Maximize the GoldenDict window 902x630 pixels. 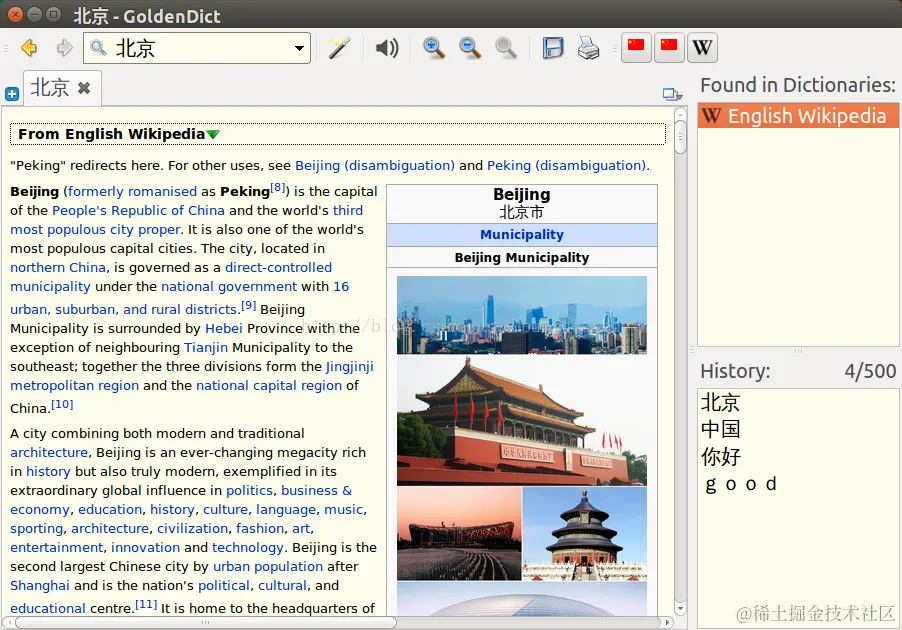53,14
